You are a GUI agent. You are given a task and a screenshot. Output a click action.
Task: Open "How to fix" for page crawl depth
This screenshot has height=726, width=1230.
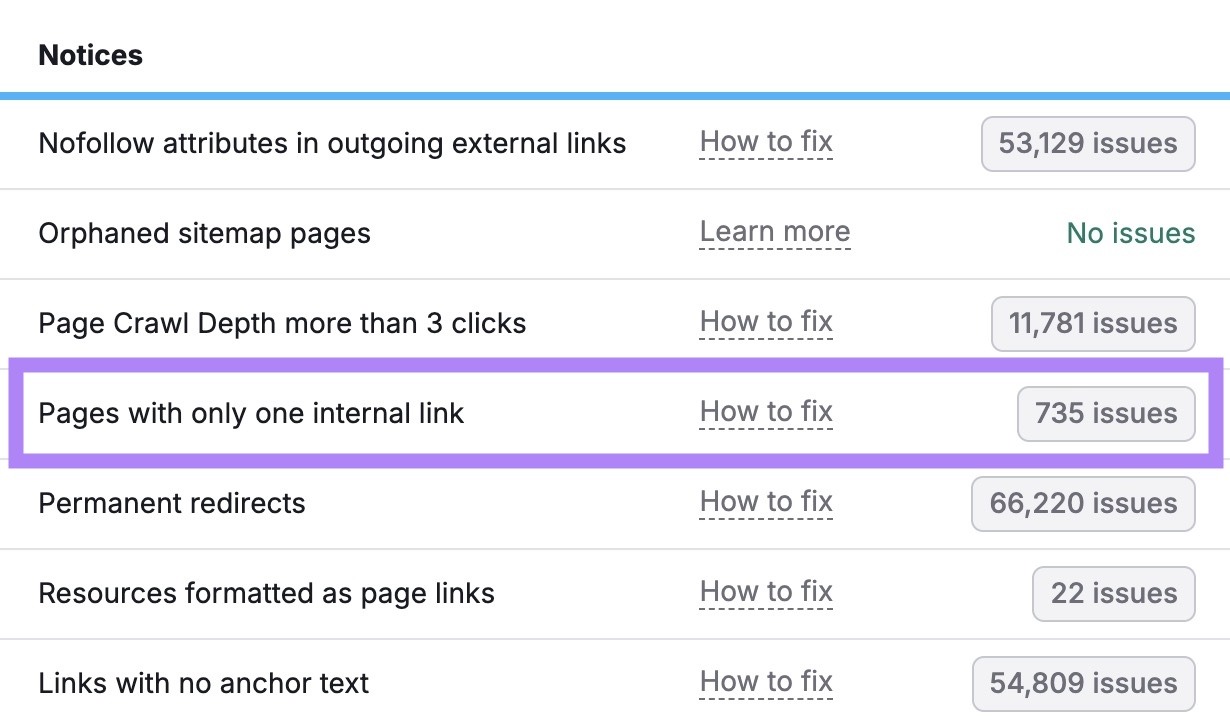tap(766, 322)
